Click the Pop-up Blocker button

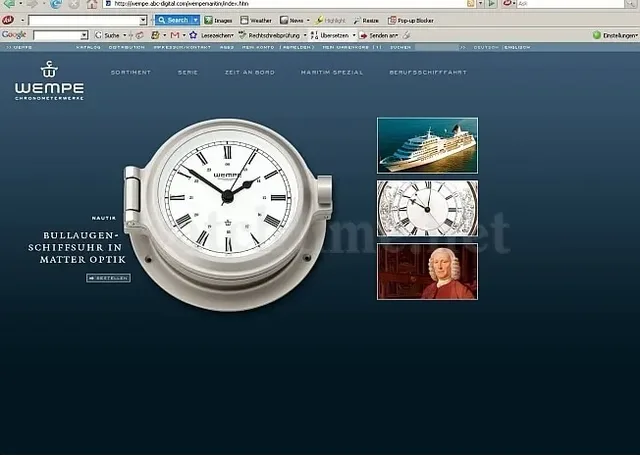(x=411, y=20)
